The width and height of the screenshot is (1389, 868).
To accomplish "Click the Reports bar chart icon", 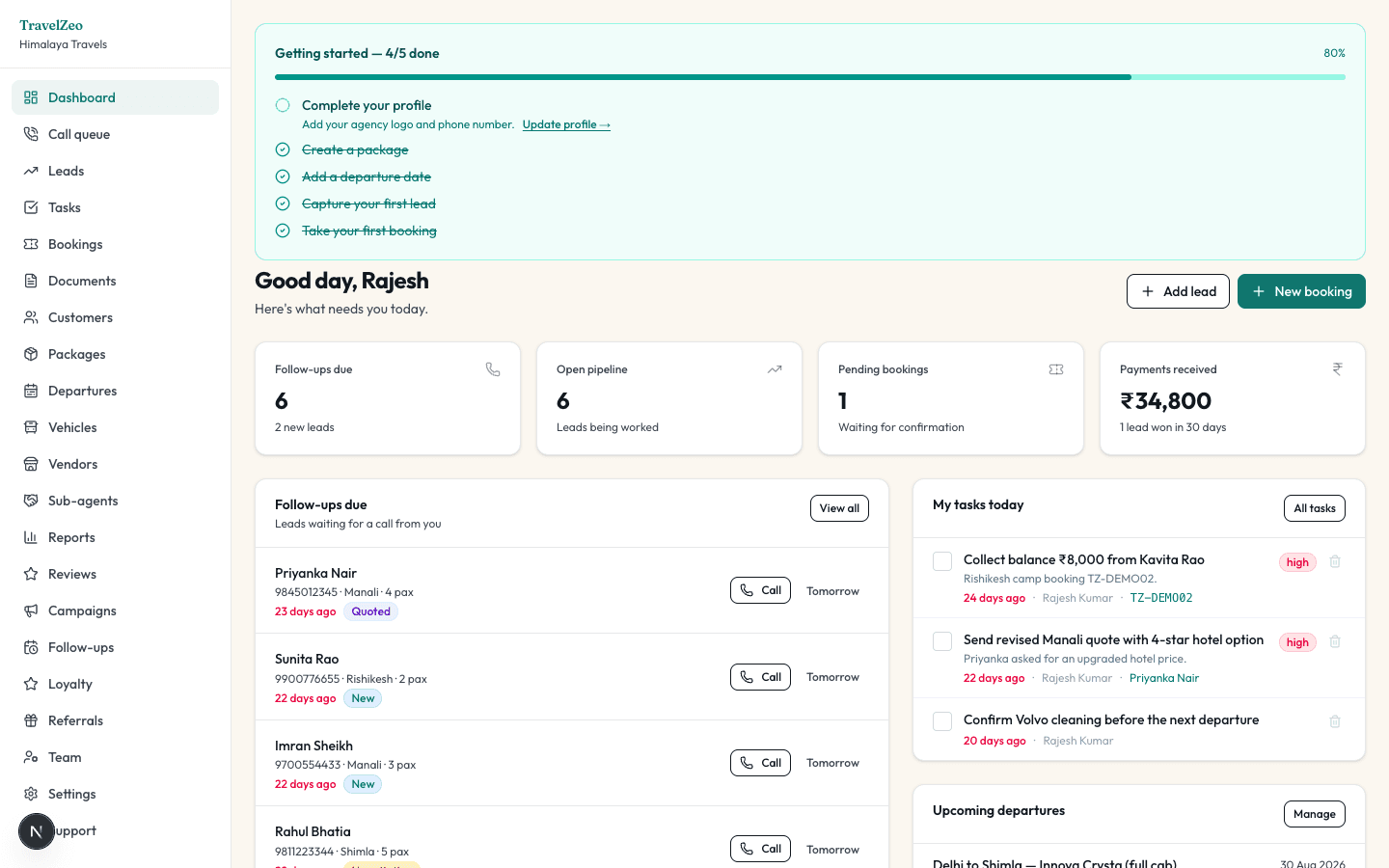I will 31,537.
